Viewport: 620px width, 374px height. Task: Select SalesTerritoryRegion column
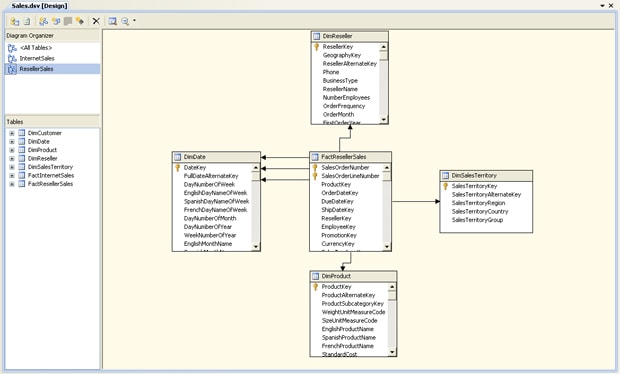pyautogui.click(x=478, y=203)
